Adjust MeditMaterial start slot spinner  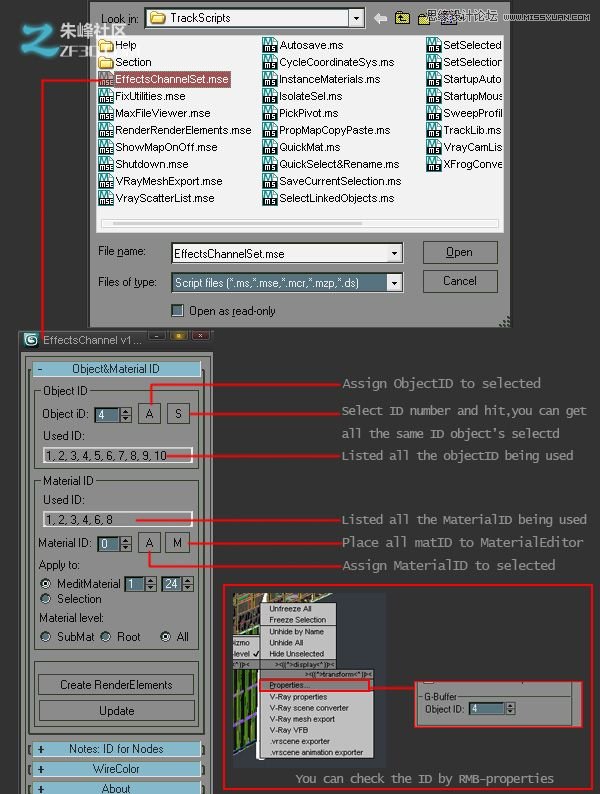151,584
